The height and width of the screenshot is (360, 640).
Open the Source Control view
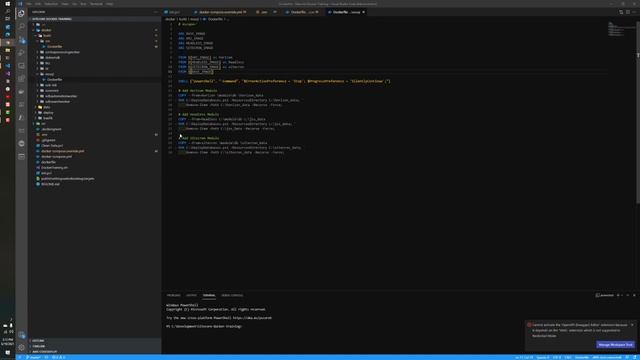(21, 40)
